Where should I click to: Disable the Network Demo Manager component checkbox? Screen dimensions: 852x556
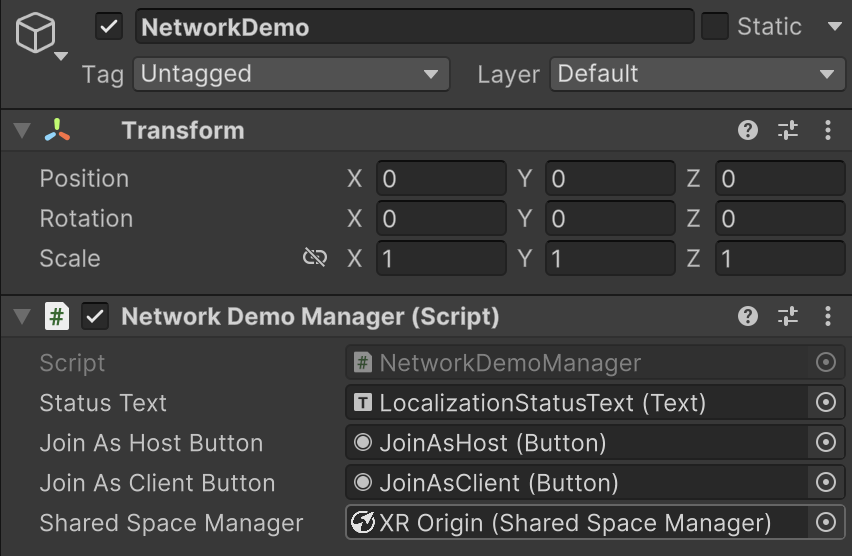pos(95,316)
